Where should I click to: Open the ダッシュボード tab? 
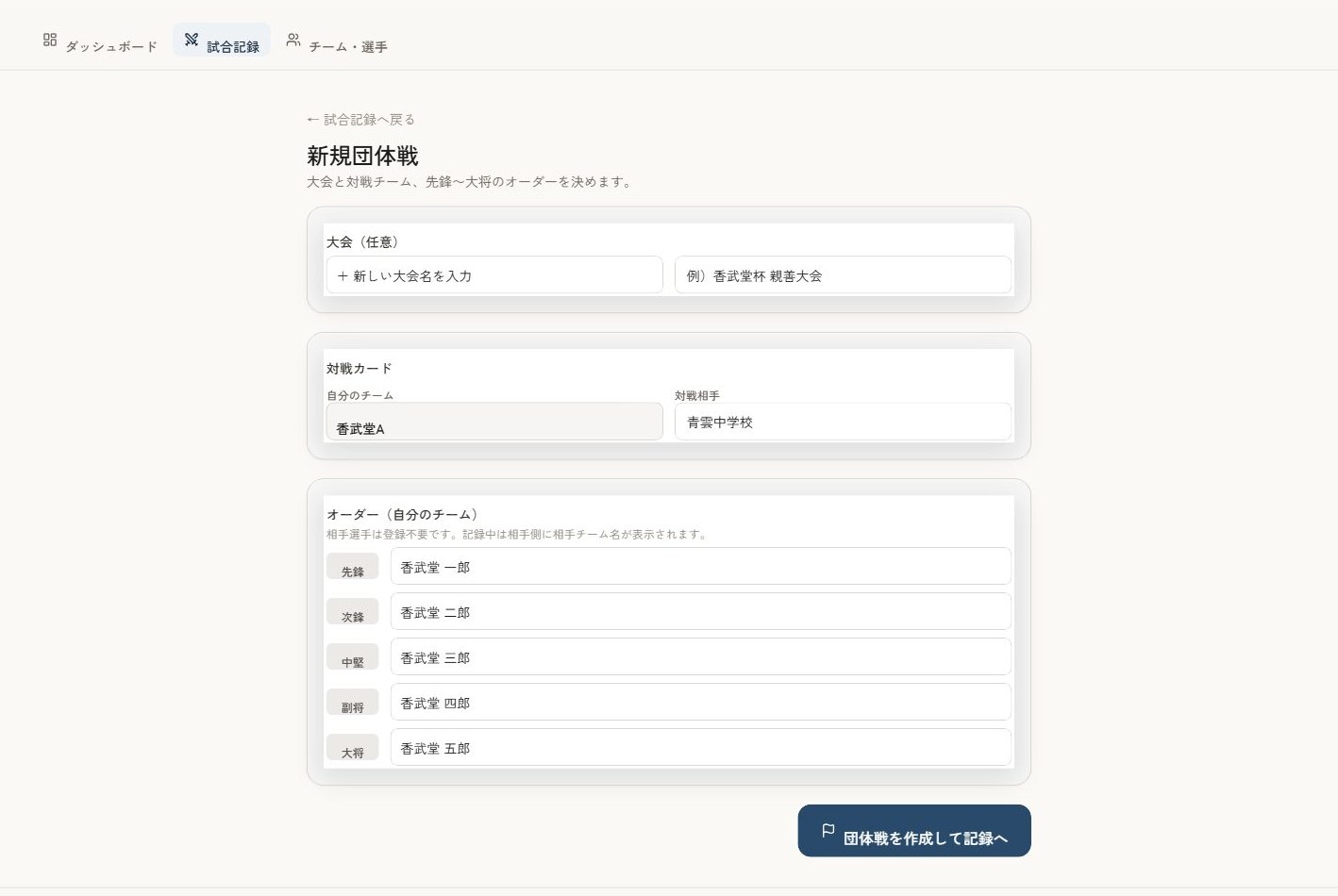point(100,41)
